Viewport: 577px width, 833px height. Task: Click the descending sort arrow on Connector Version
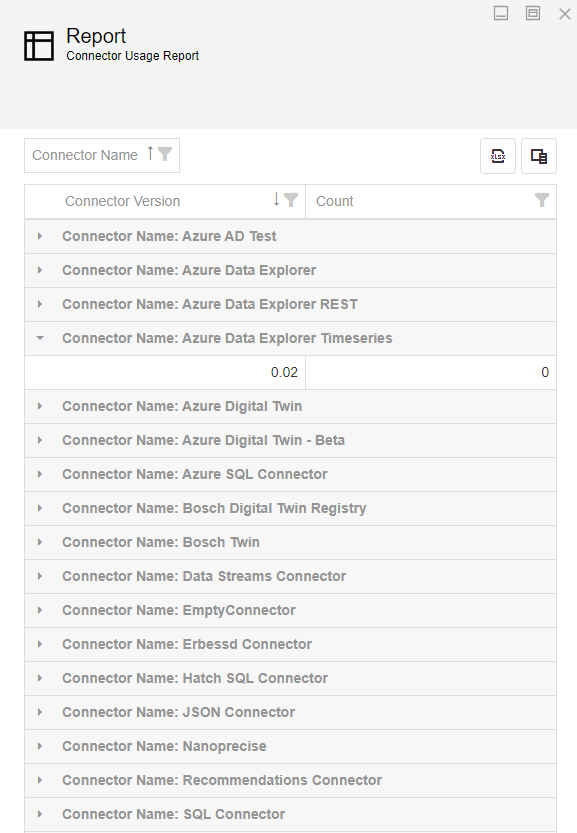click(x=279, y=200)
